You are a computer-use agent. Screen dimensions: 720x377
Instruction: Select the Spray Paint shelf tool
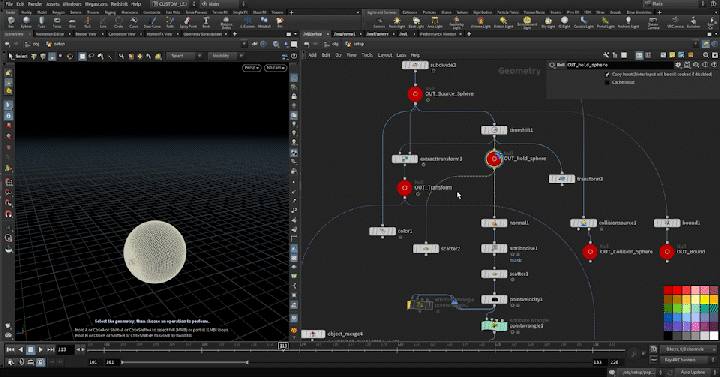188,22
